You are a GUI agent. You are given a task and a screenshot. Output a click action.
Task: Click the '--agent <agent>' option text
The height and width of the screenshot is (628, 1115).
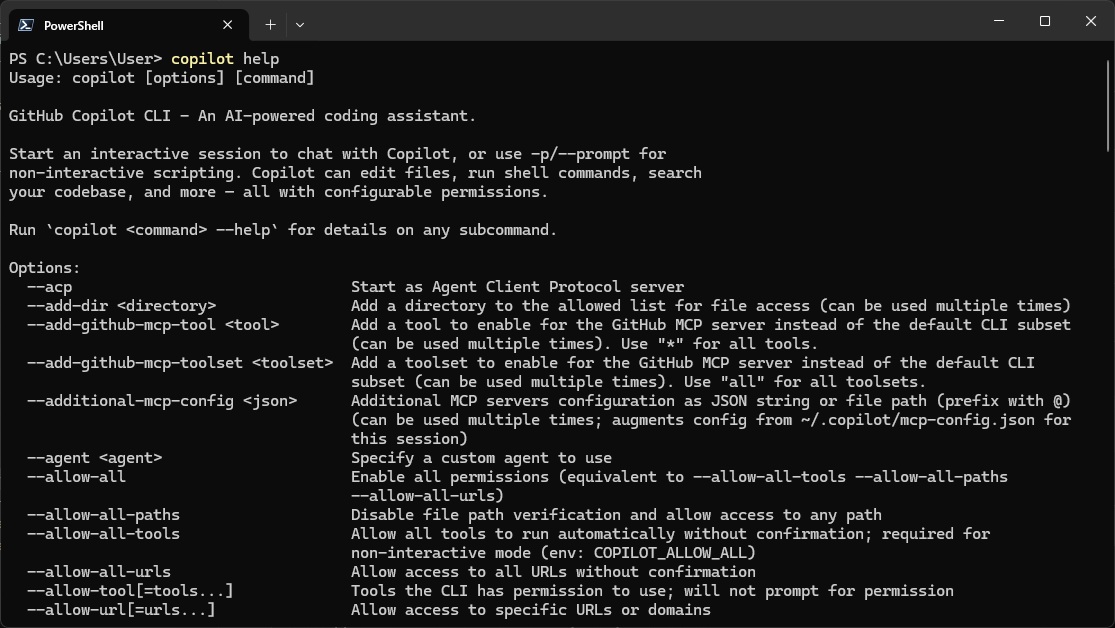[94, 458]
